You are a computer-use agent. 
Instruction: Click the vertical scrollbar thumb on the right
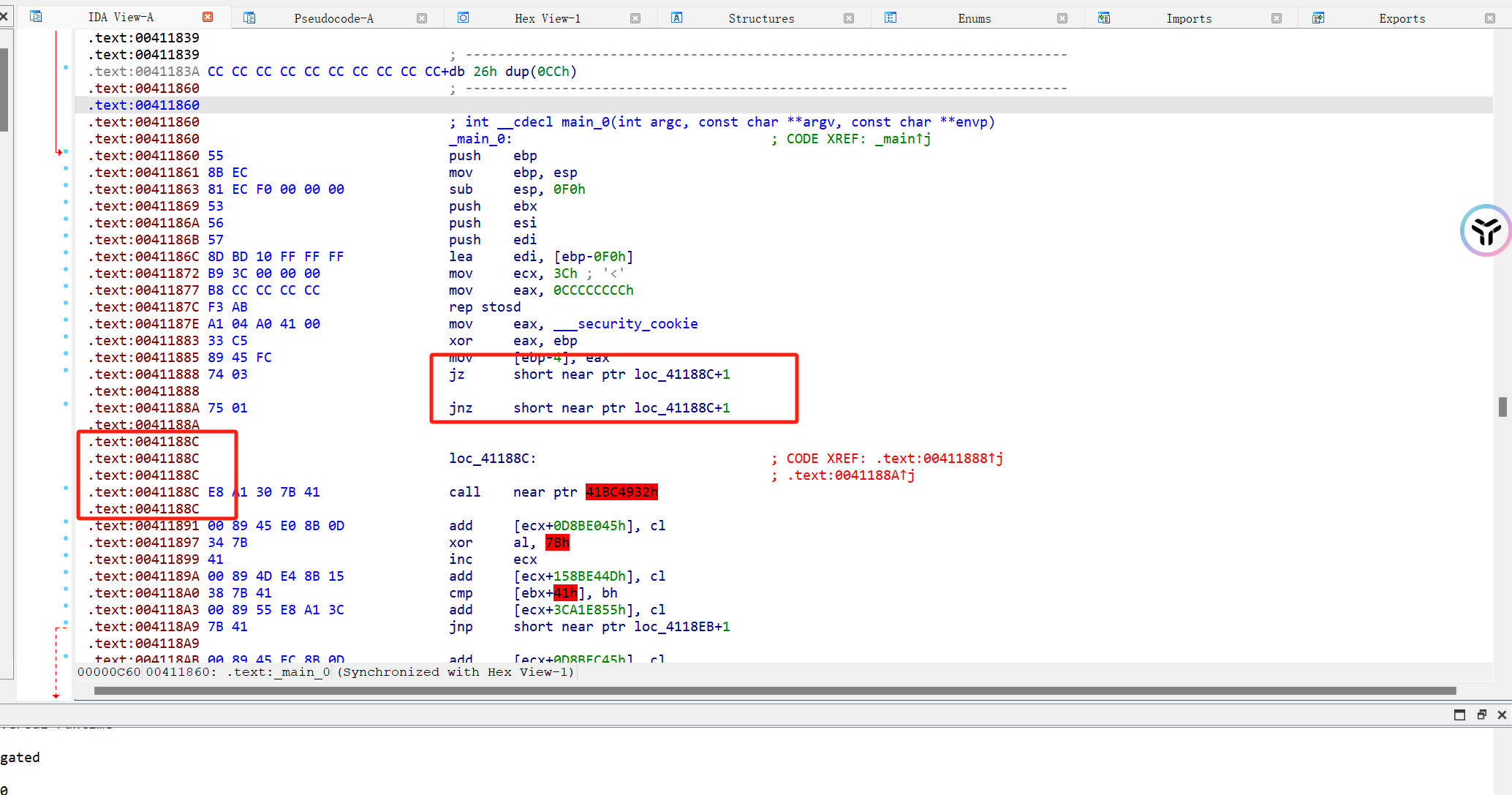tap(1502, 407)
